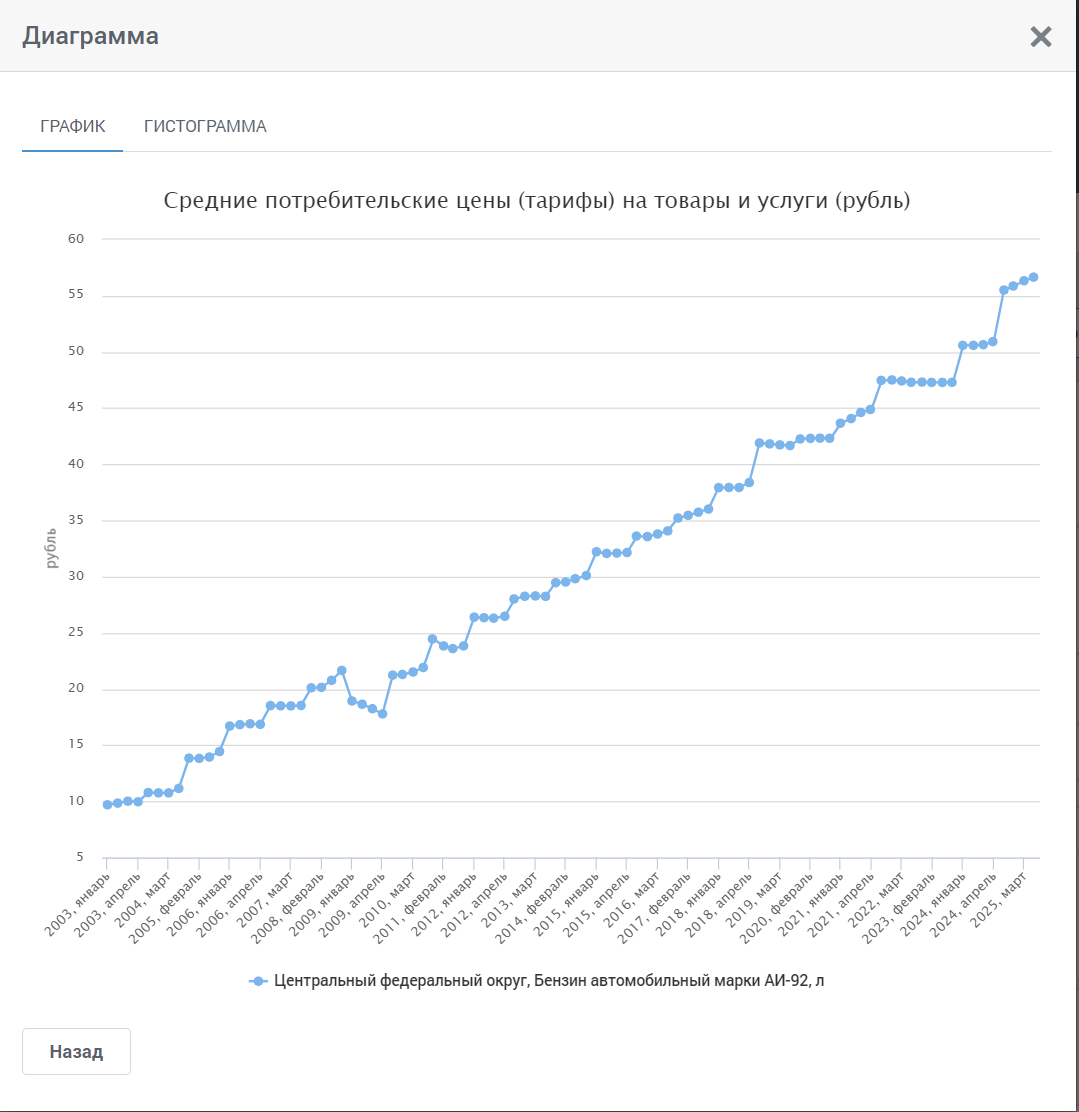Click the chart title text
1079x1112 pixels.
tap(537, 200)
